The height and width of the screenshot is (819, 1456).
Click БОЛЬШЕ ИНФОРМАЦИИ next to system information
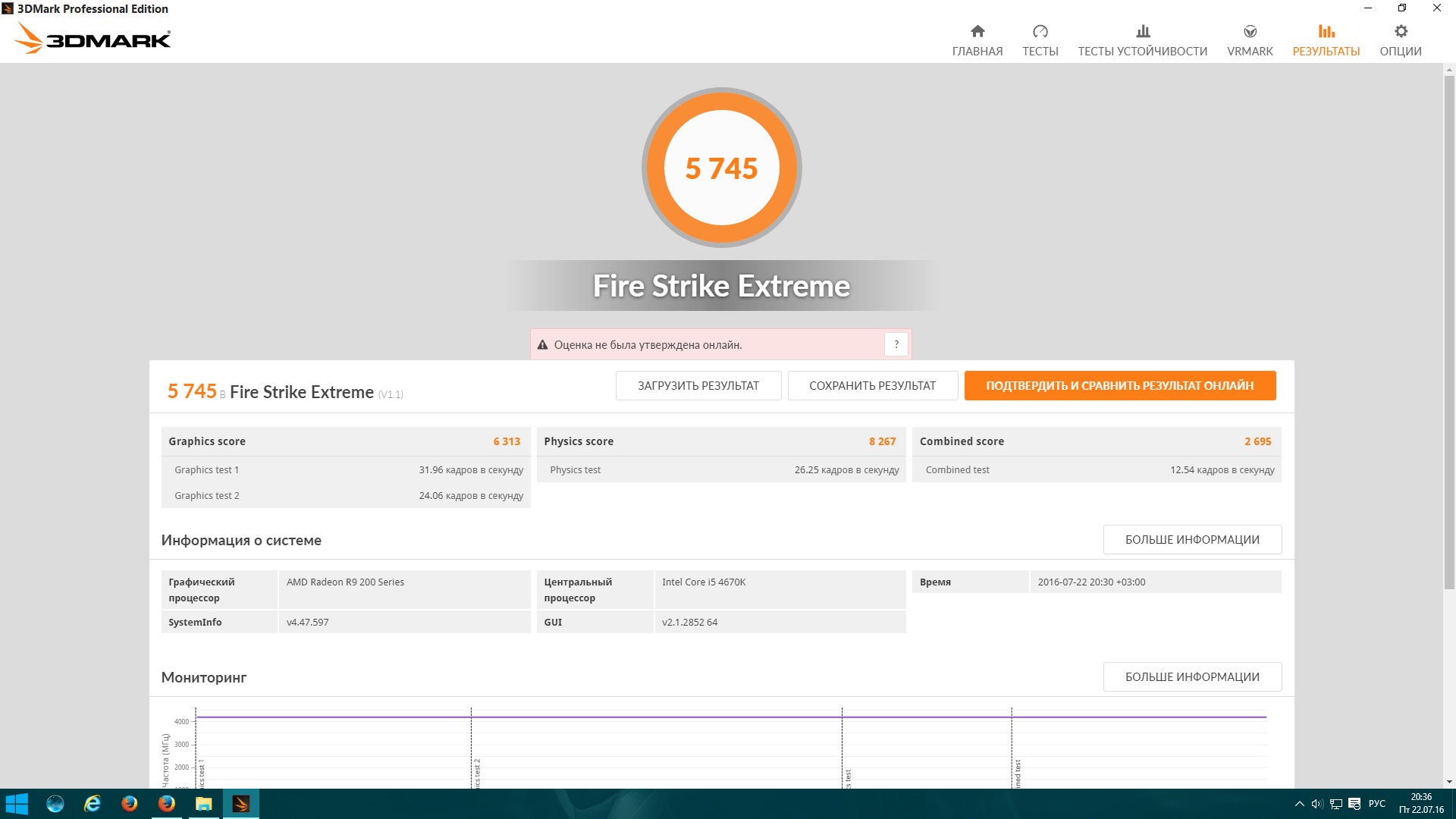point(1191,540)
